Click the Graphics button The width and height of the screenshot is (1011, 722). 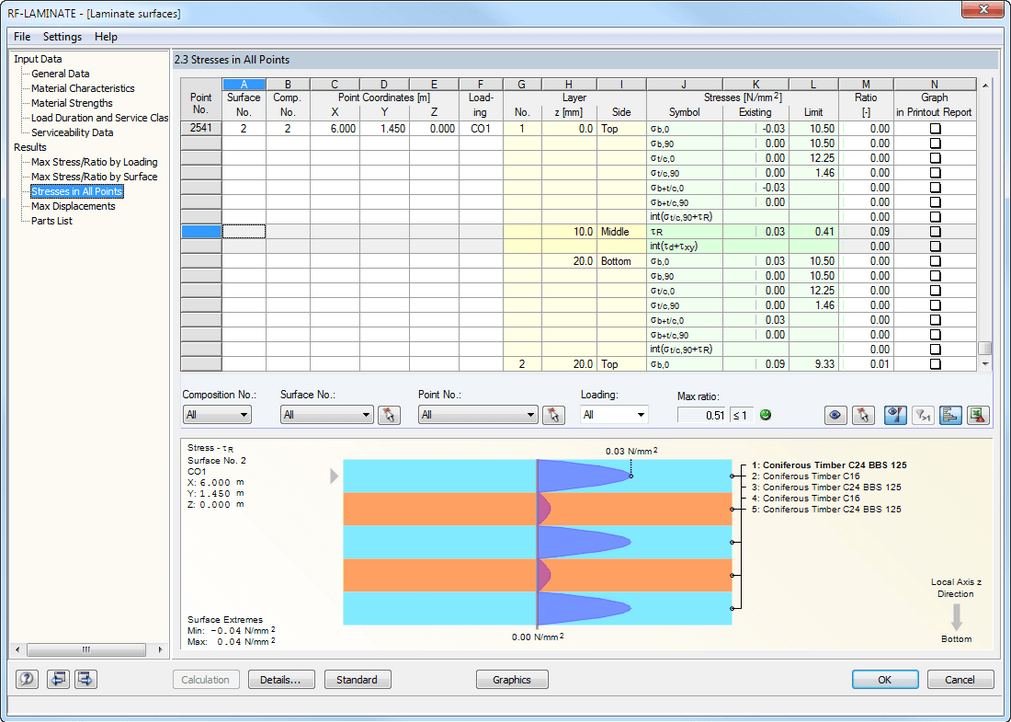512,679
